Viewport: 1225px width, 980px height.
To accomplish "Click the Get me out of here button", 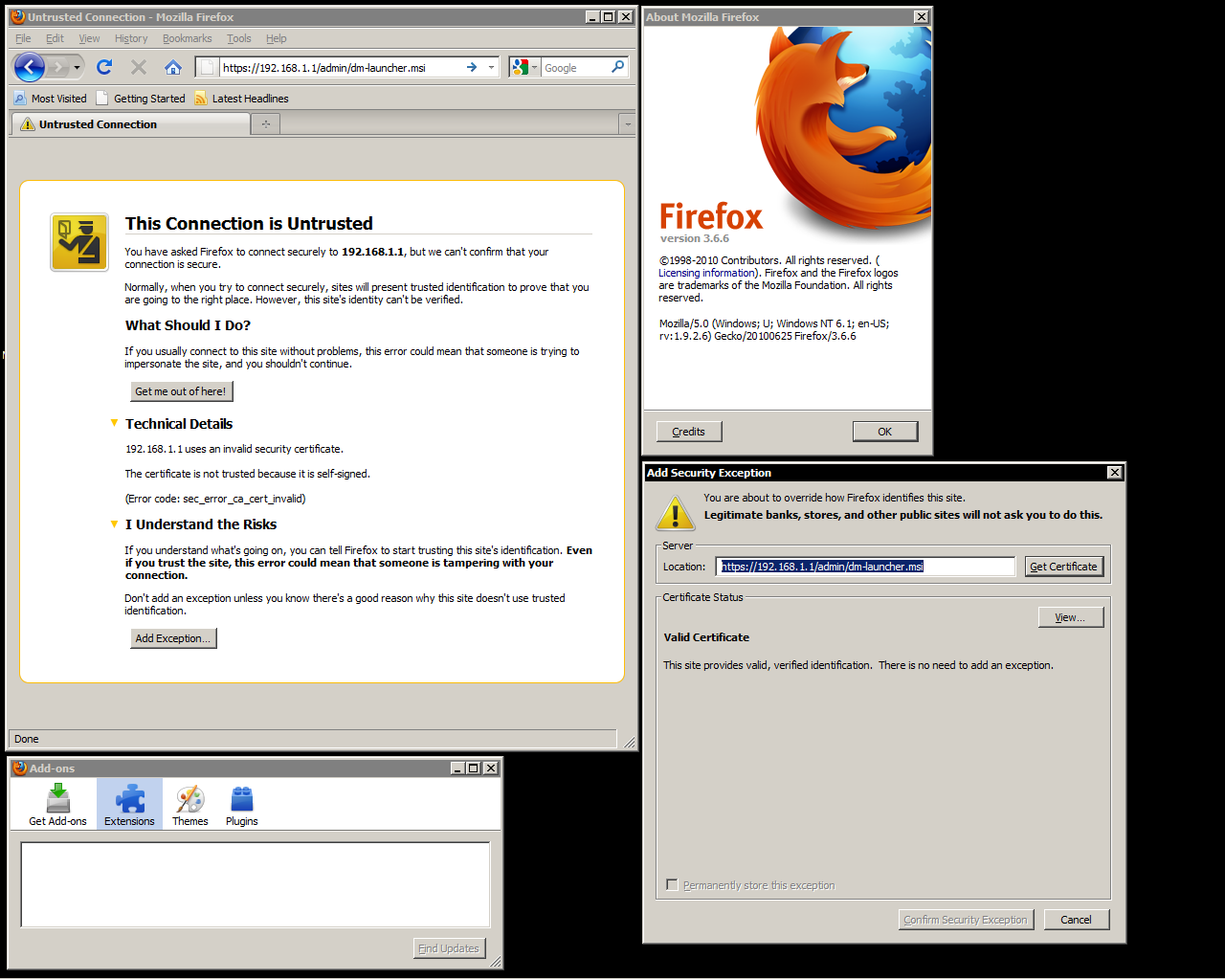I will tap(181, 391).
